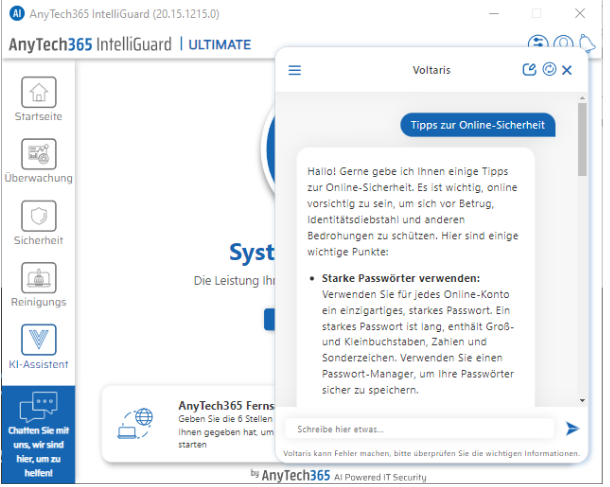The image size is (610, 487).
Task: Open the user account icon in header
Action: pyautogui.click(x=563, y=44)
